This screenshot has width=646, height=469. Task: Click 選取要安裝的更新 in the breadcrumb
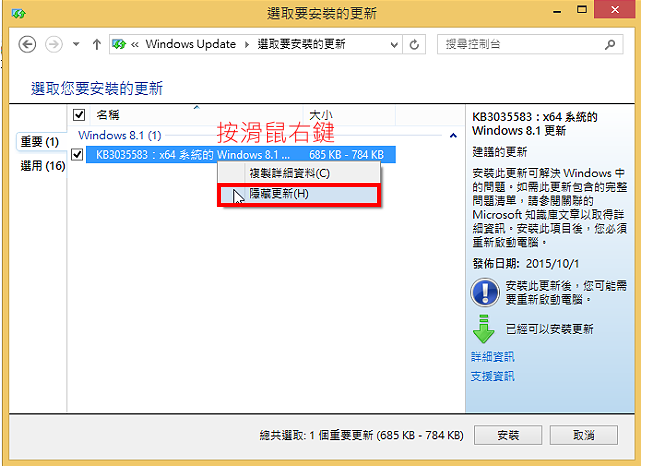(301, 44)
